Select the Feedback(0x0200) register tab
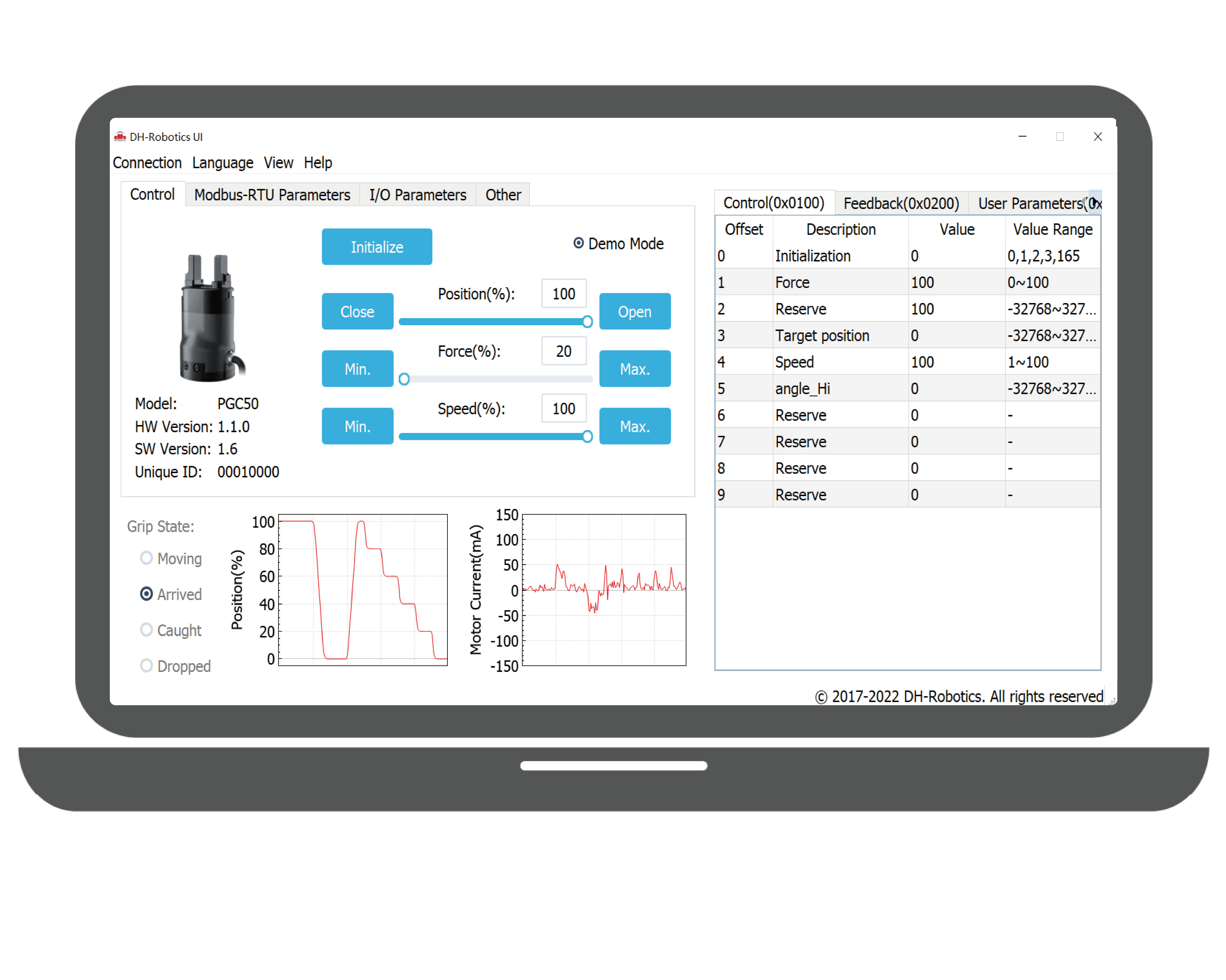The height and width of the screenshot is (980, 1226). tap(901, 204)
